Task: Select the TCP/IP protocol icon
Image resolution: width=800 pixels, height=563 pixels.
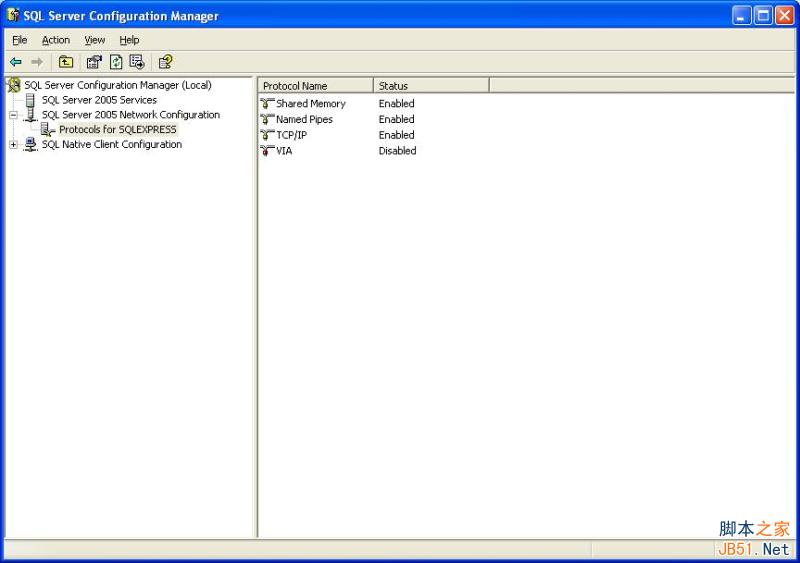Action: [x=267, y=135]
